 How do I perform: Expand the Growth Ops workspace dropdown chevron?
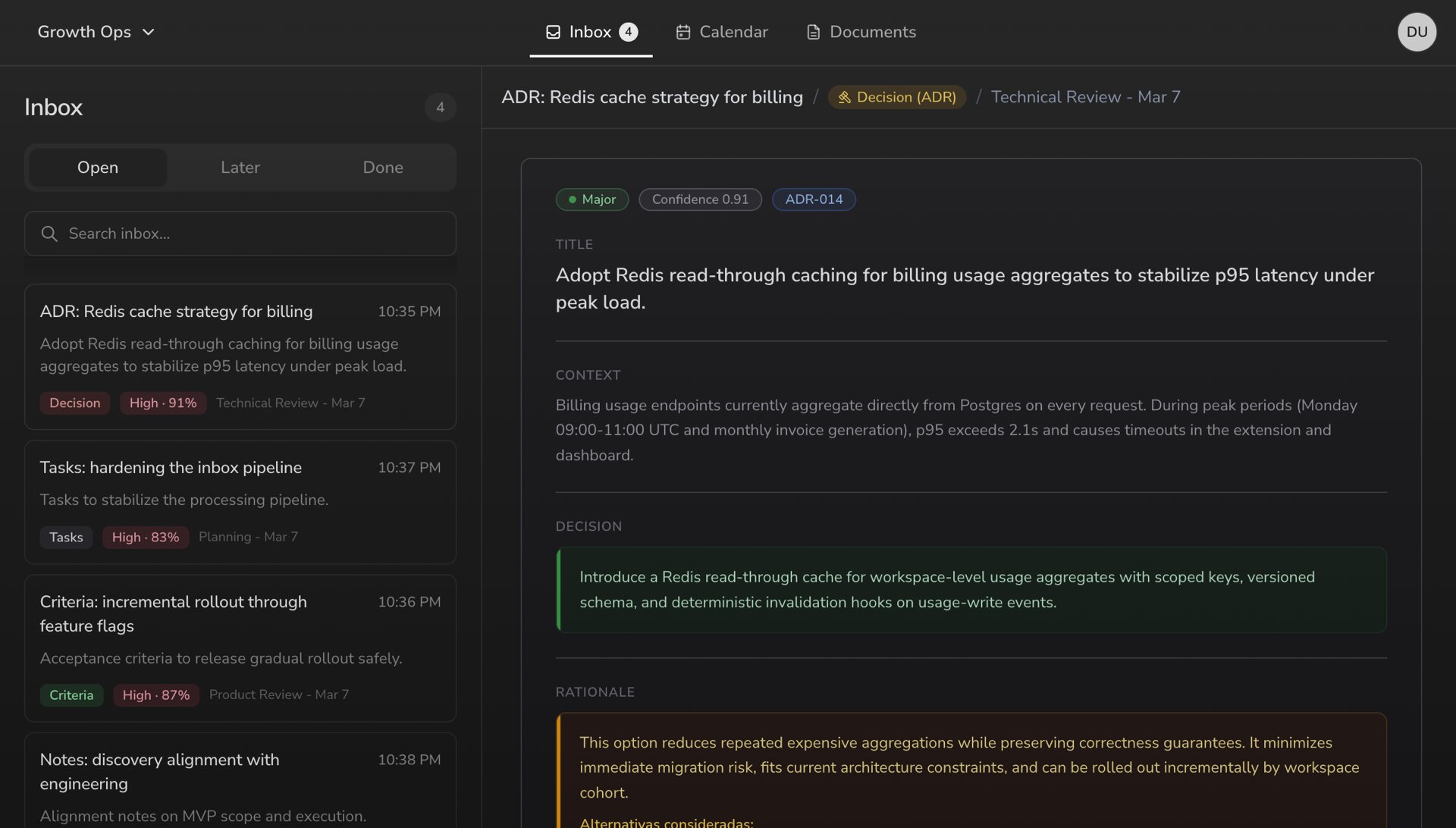click(x=149, y=32)
